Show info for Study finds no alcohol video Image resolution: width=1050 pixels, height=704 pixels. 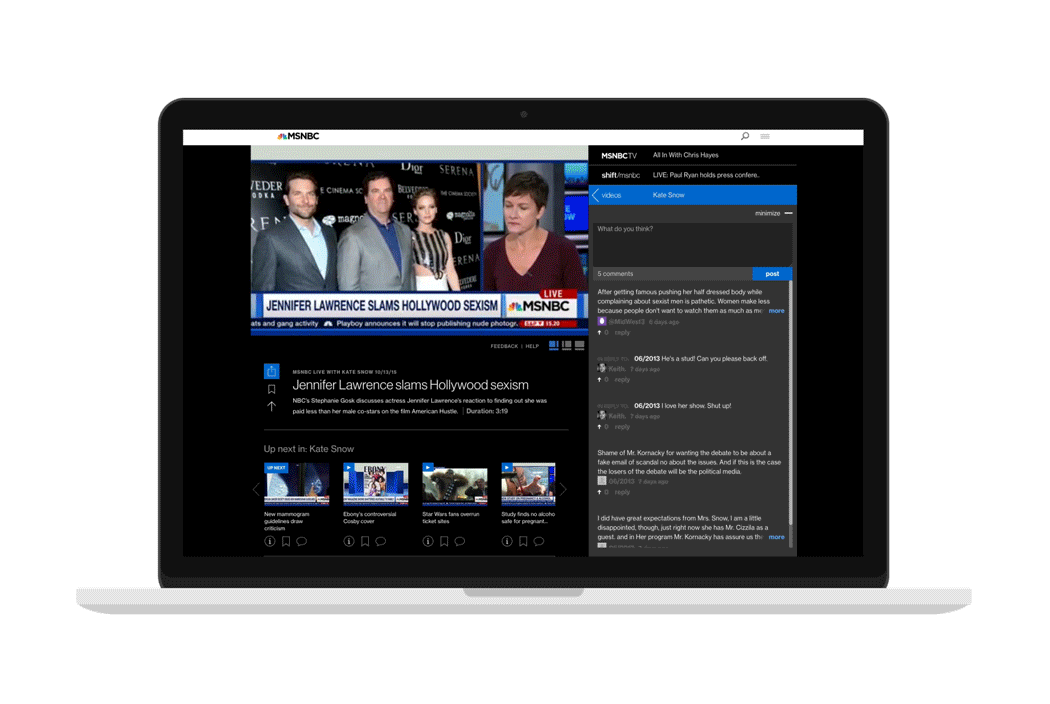pos(507,541)
